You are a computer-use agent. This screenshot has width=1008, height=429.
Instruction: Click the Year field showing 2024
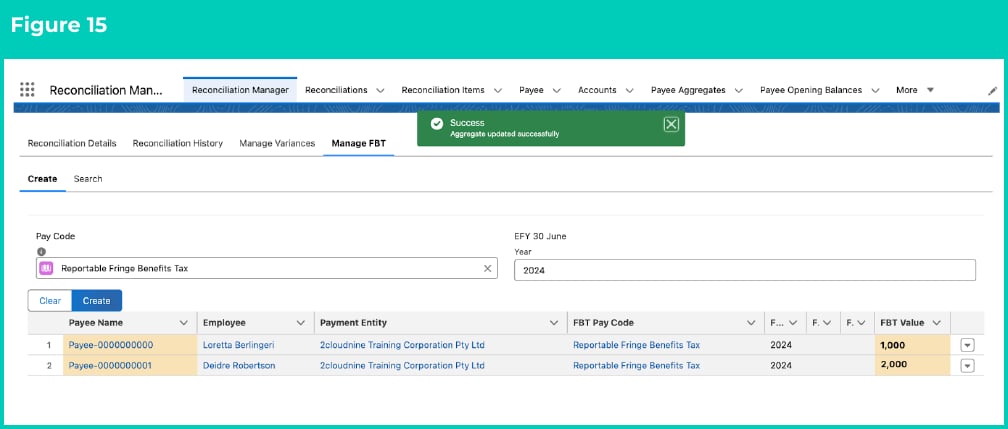745,270
